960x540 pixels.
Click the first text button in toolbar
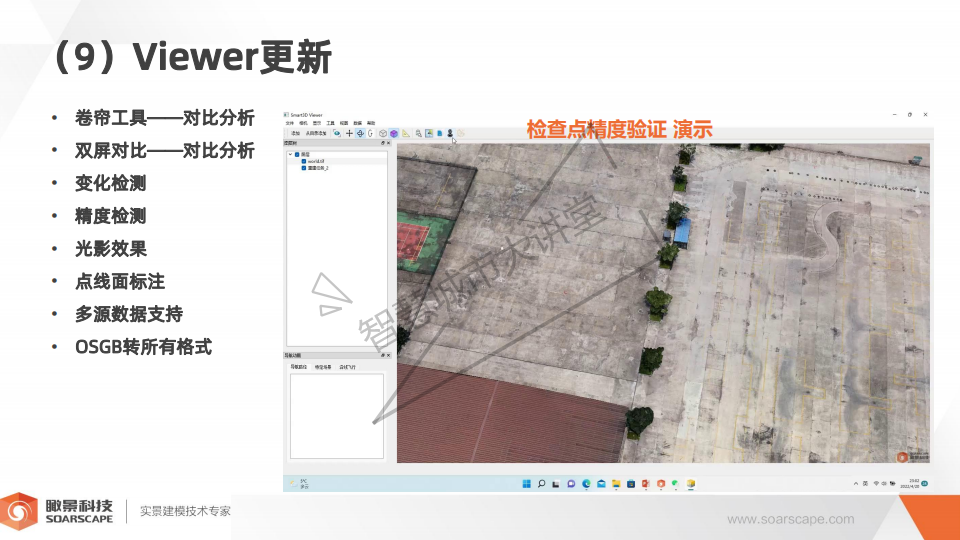tap(295, 133)
